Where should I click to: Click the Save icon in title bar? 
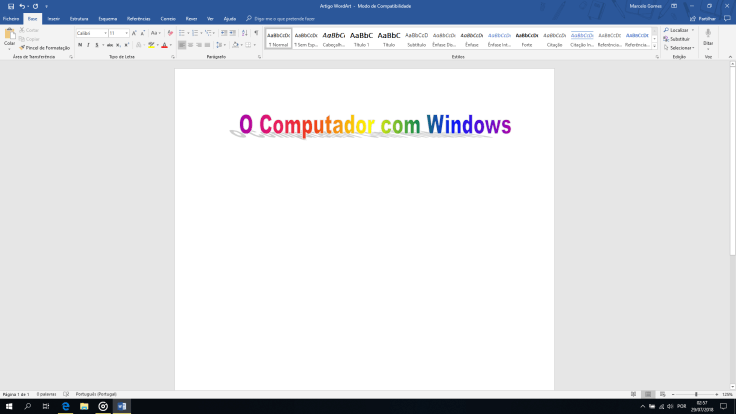click(10, 6)
